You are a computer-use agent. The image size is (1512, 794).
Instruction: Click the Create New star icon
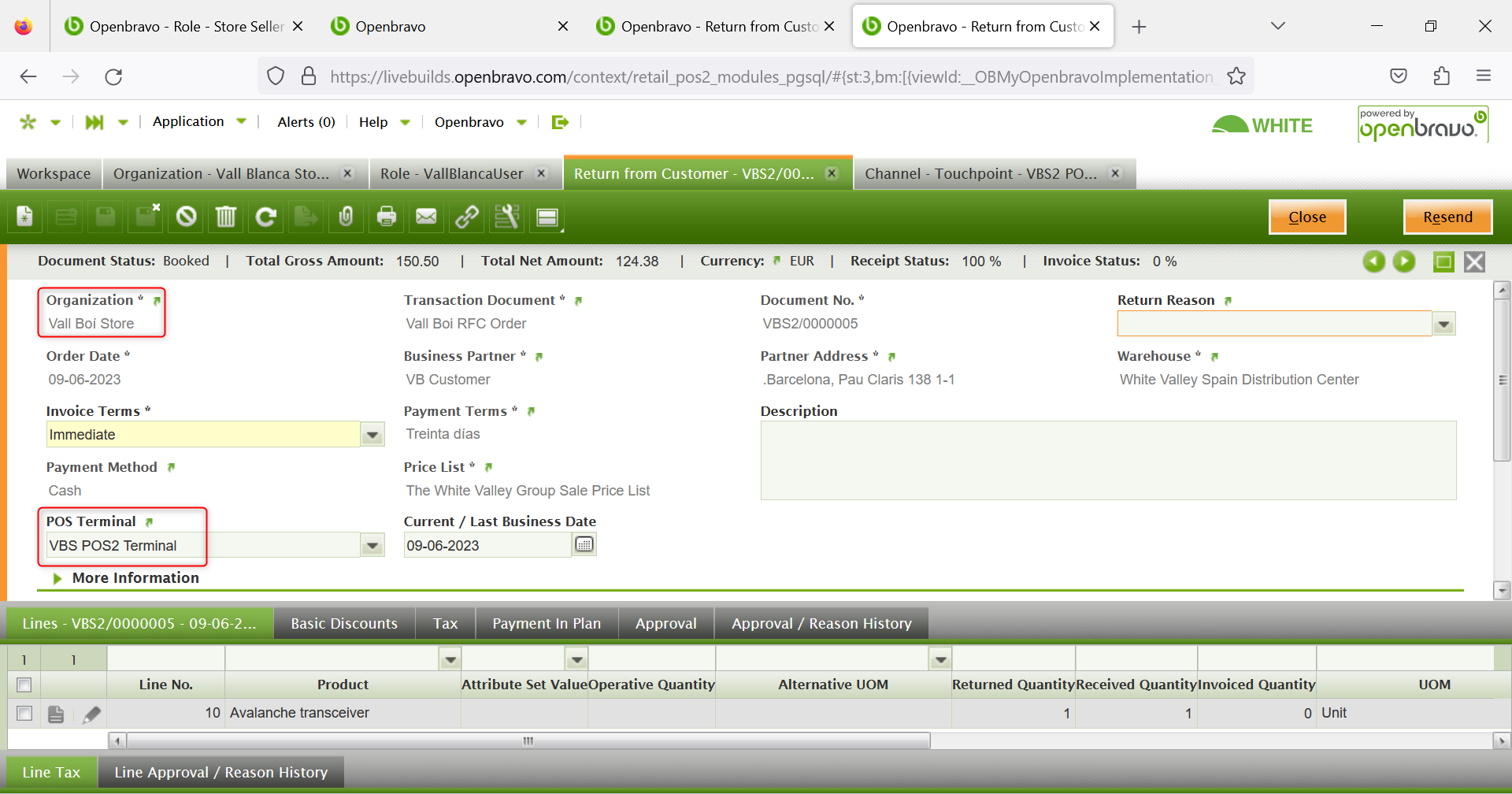[28, 122]
